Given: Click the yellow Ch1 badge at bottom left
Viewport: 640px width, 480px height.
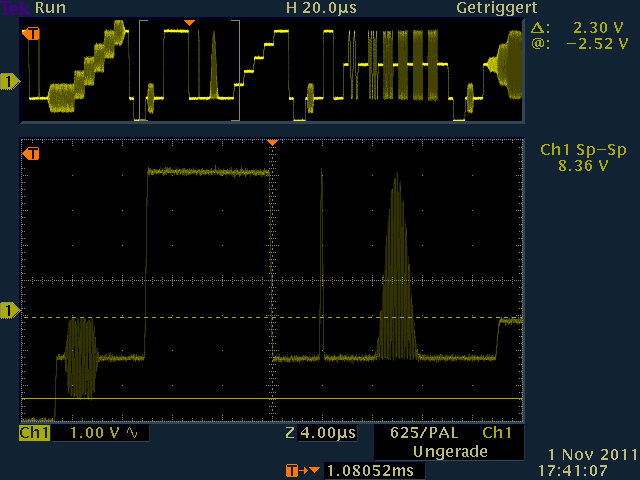Looking at the screenshot, I should [x=34, y=434].
